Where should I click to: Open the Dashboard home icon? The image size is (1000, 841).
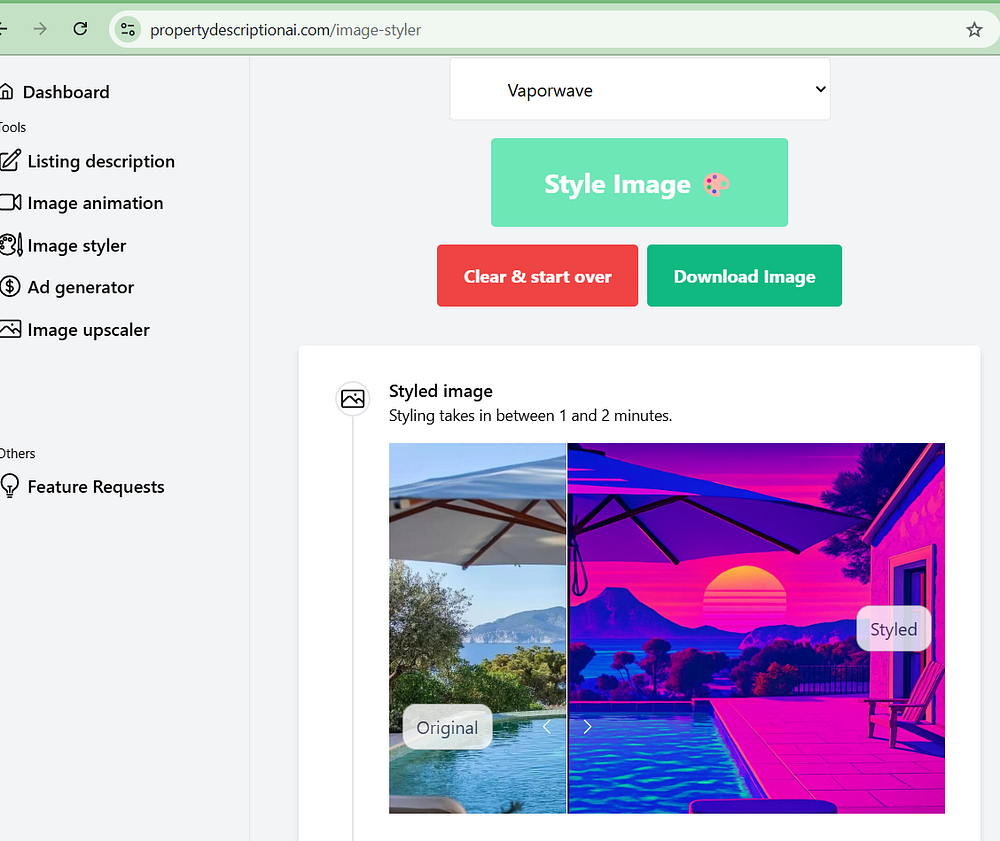6,92
